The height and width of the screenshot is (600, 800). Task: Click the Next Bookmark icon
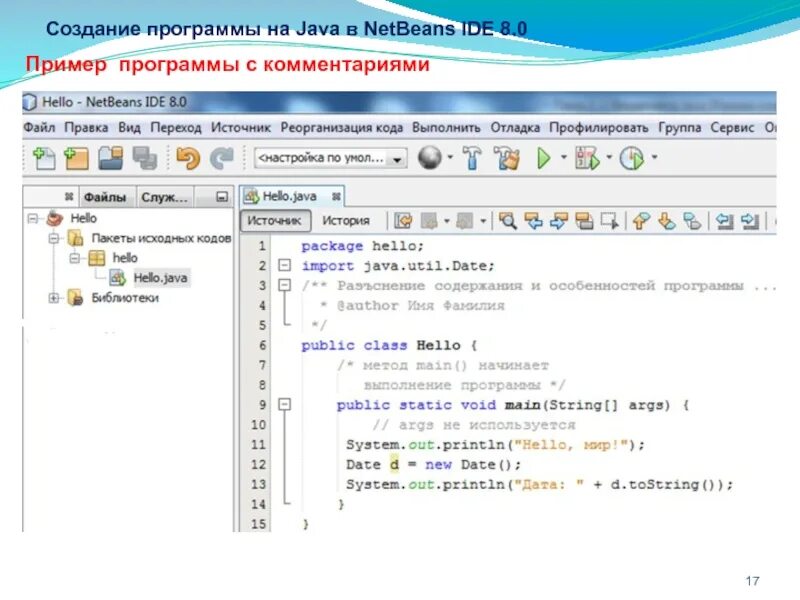coord(667,221)
